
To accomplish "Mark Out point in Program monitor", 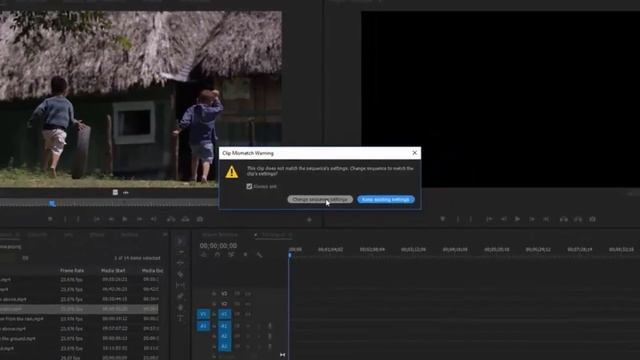I will pos(471,219).
